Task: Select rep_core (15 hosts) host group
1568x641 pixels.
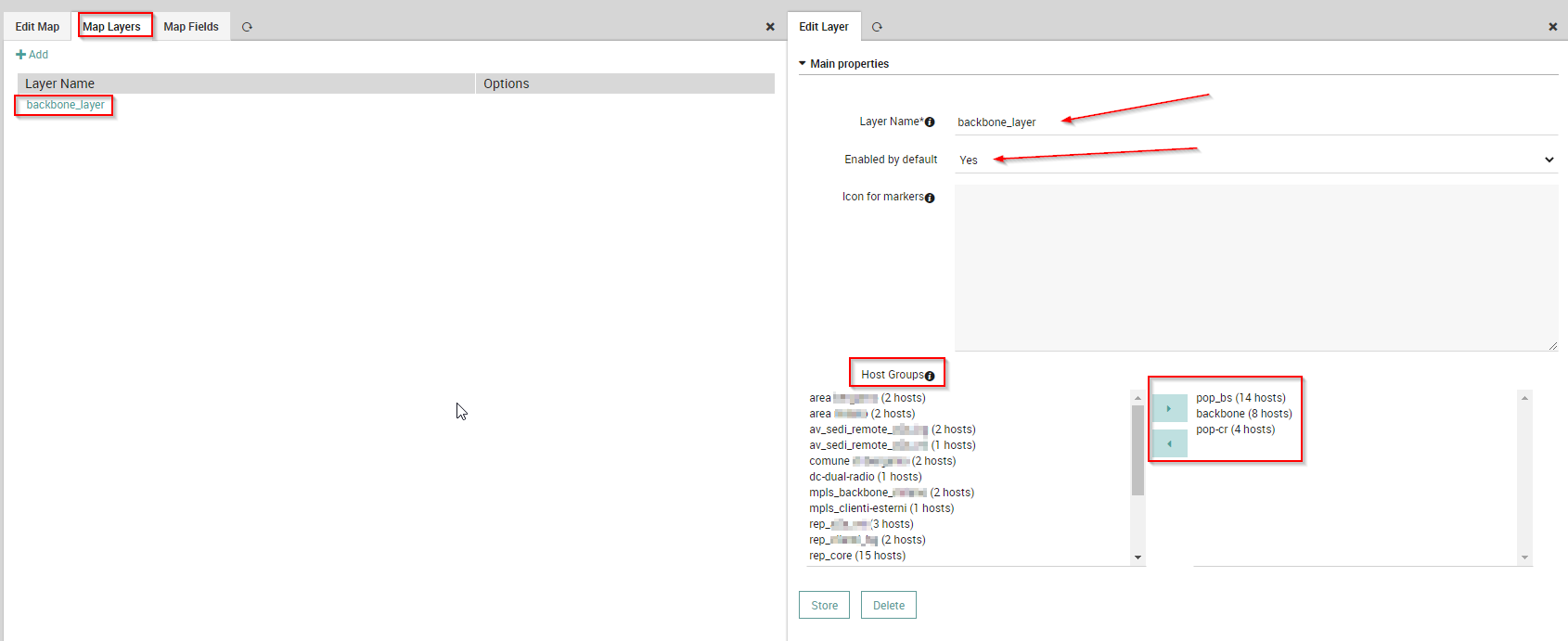Action: (857, 556)
